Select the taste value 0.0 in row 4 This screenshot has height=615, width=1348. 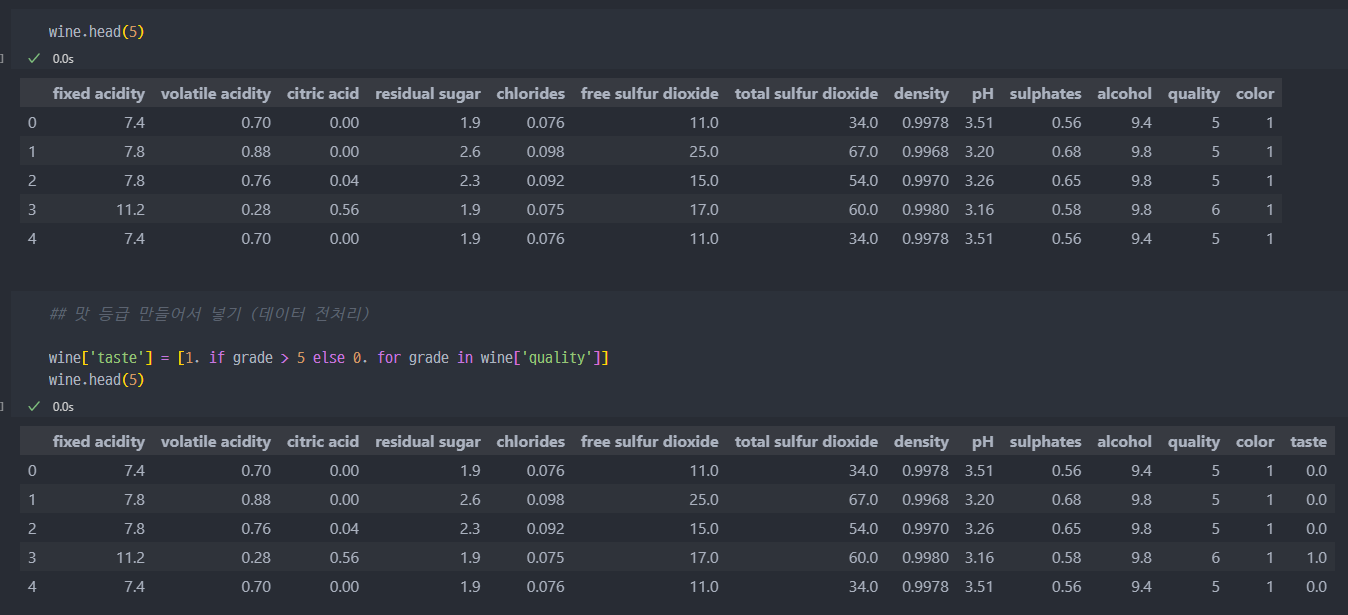point(1315,587)
